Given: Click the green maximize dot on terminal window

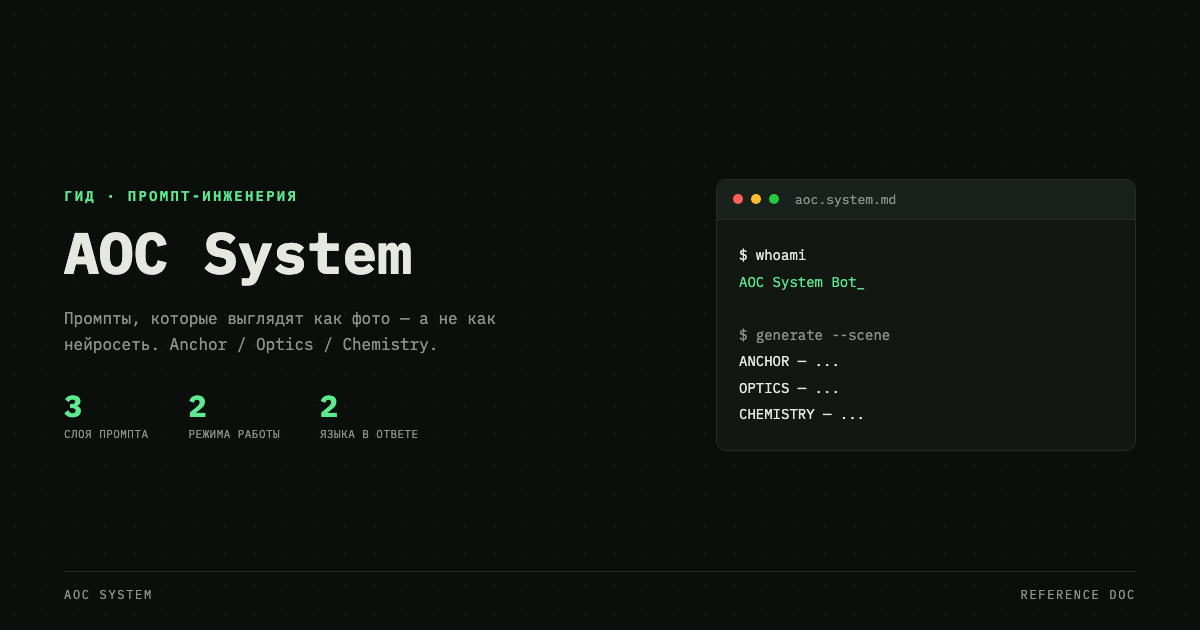Looking at the screenshot, I should tap(774, 199).
